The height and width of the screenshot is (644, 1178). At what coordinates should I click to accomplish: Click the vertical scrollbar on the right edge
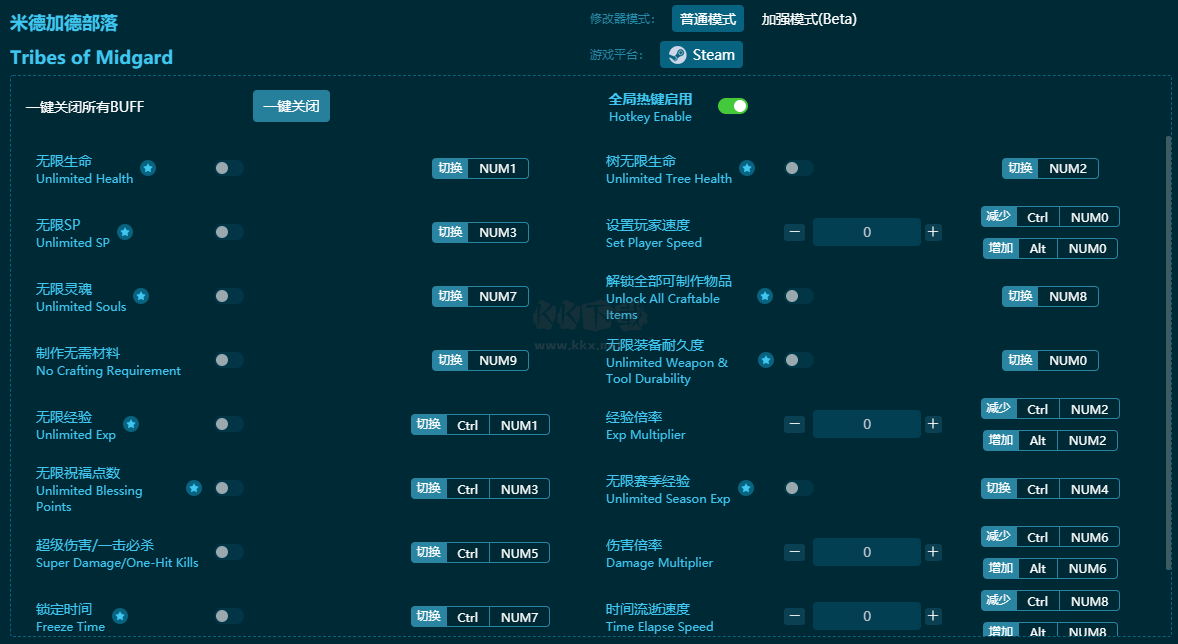(1167, 353)
